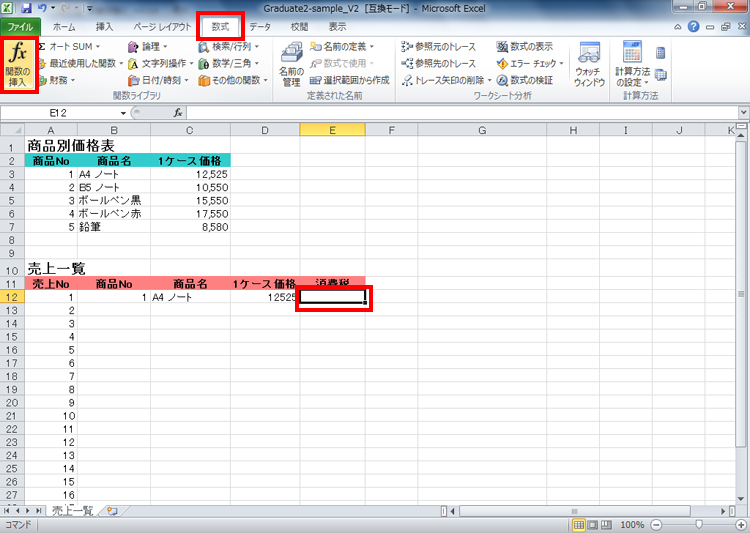This screenshot has height=533, width=750.
Task: Click zoom in plus button
Action: (x=740, y=525)
